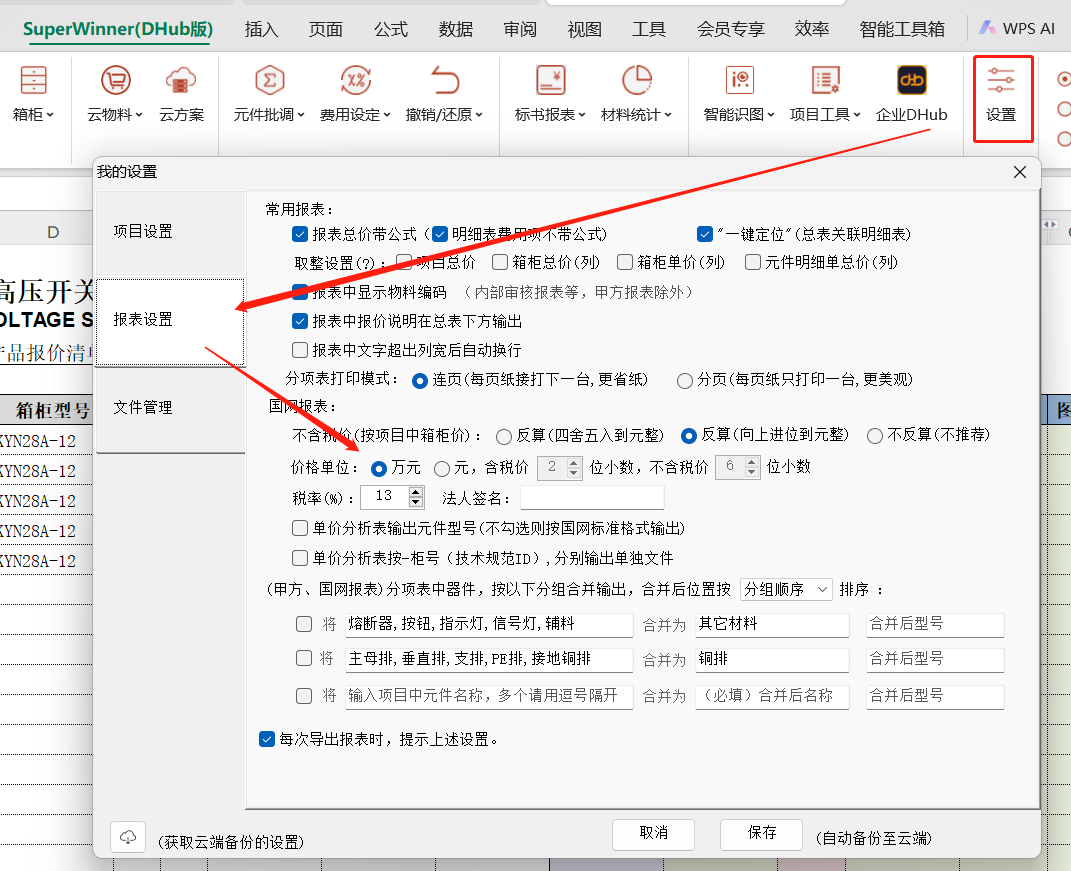1071x871 pixels.
Task: Expand the 箱柜 dropdown arrow
Action: click(x=51, y=115)
